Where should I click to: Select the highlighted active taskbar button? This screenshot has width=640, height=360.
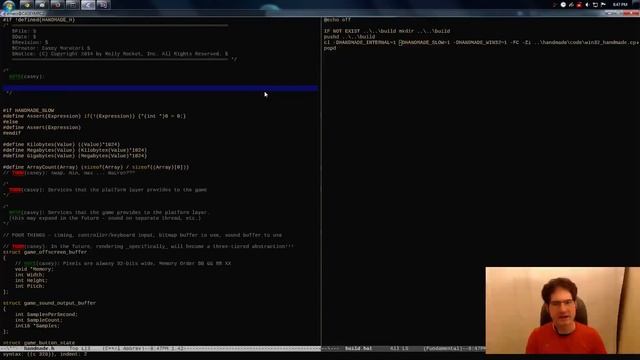point(88,5)
